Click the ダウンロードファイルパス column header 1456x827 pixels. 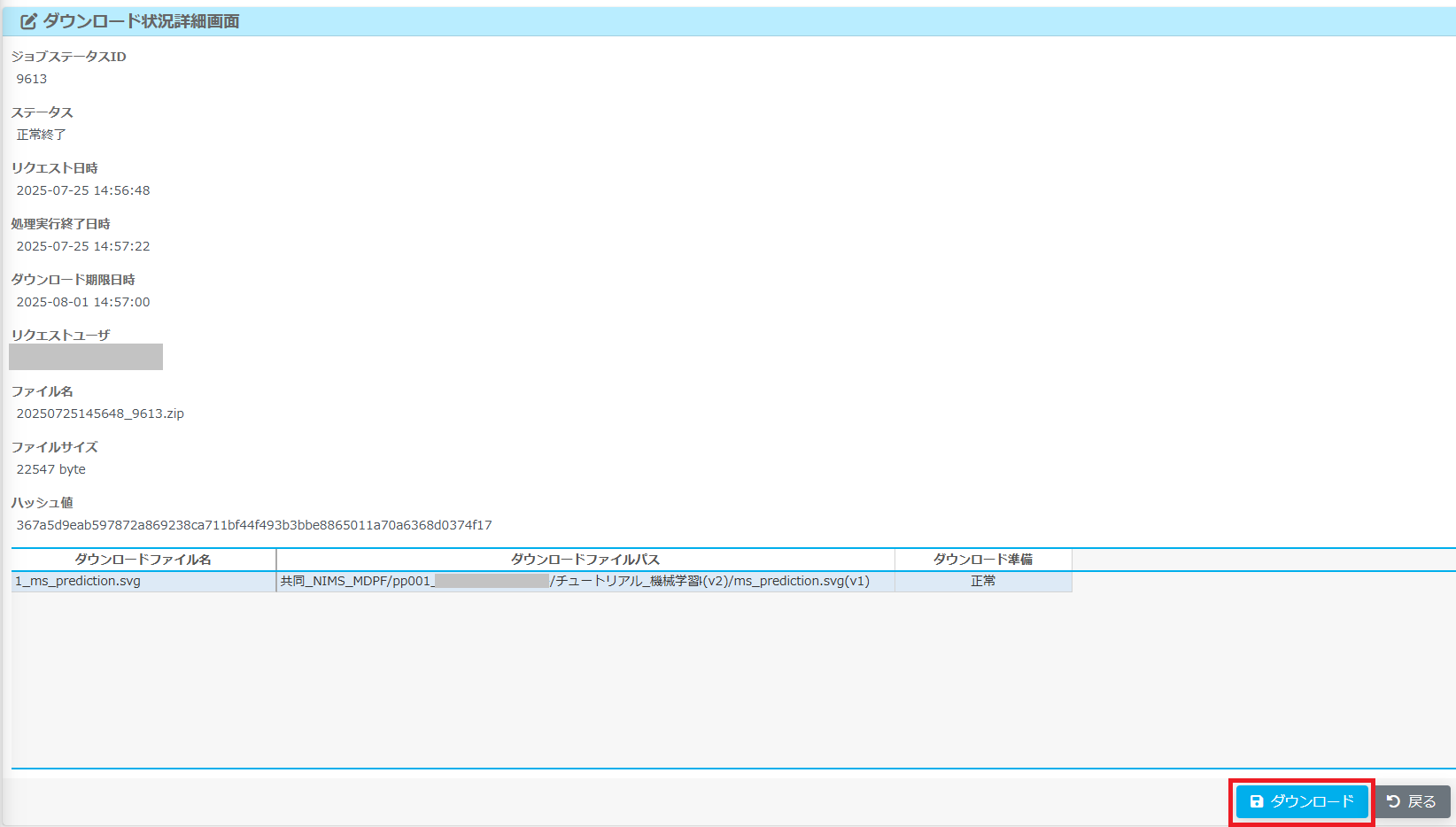coord(585,560)
